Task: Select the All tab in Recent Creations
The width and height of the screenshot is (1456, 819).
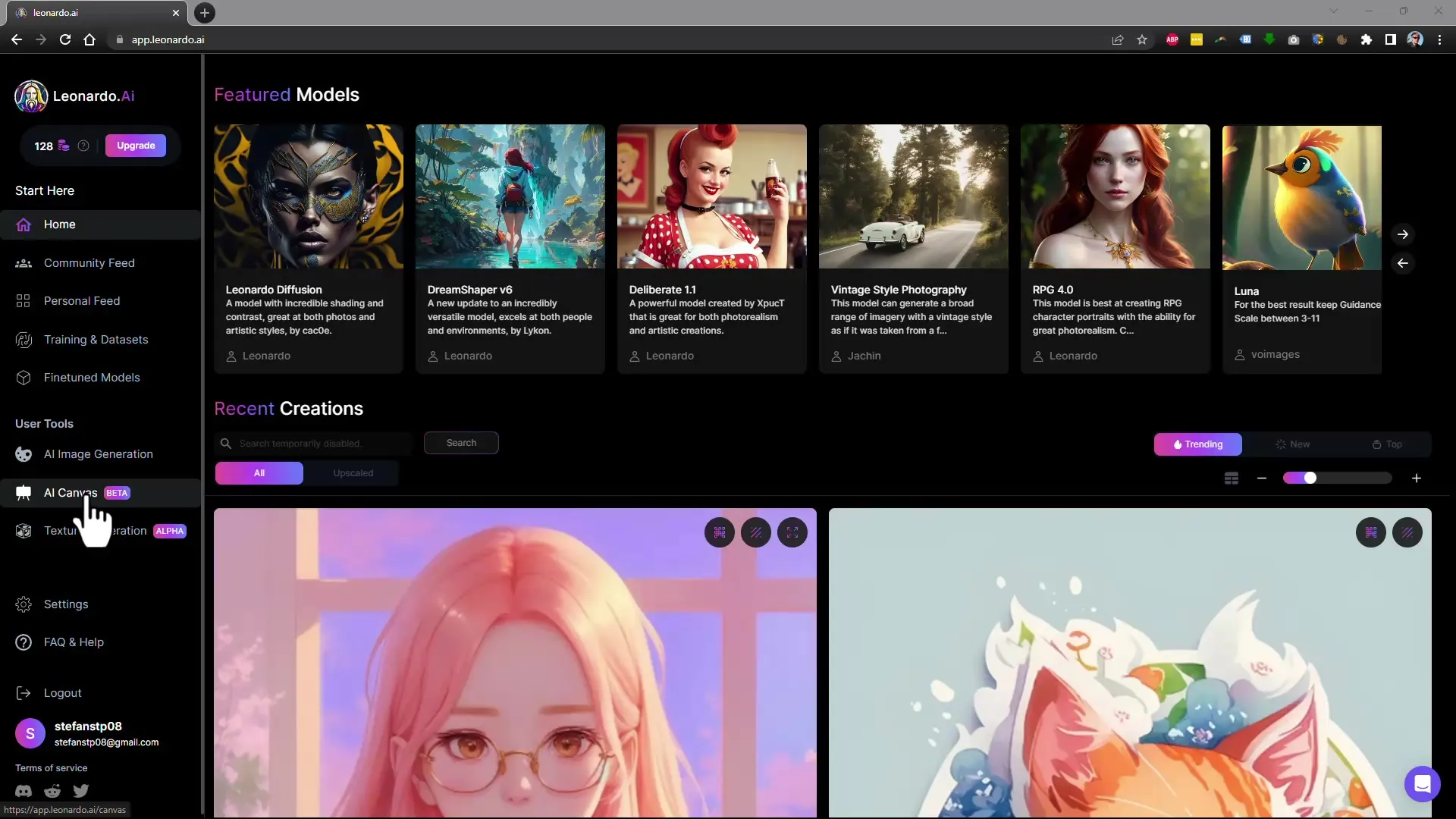Action: click(x=259, y=472)
